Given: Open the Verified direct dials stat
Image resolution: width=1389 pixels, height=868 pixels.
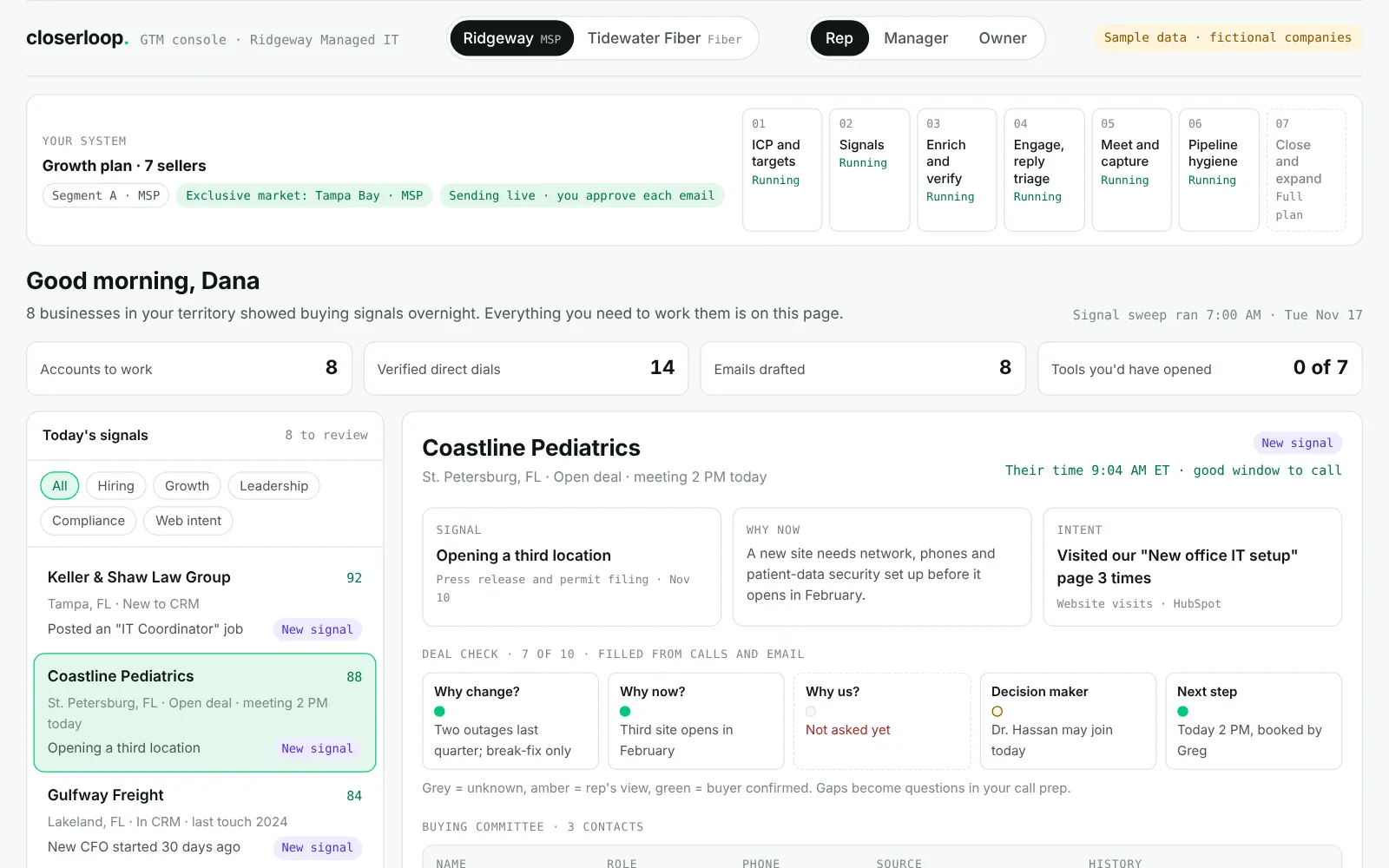Looking at the screenshot, I should click(x=525, y=369).
